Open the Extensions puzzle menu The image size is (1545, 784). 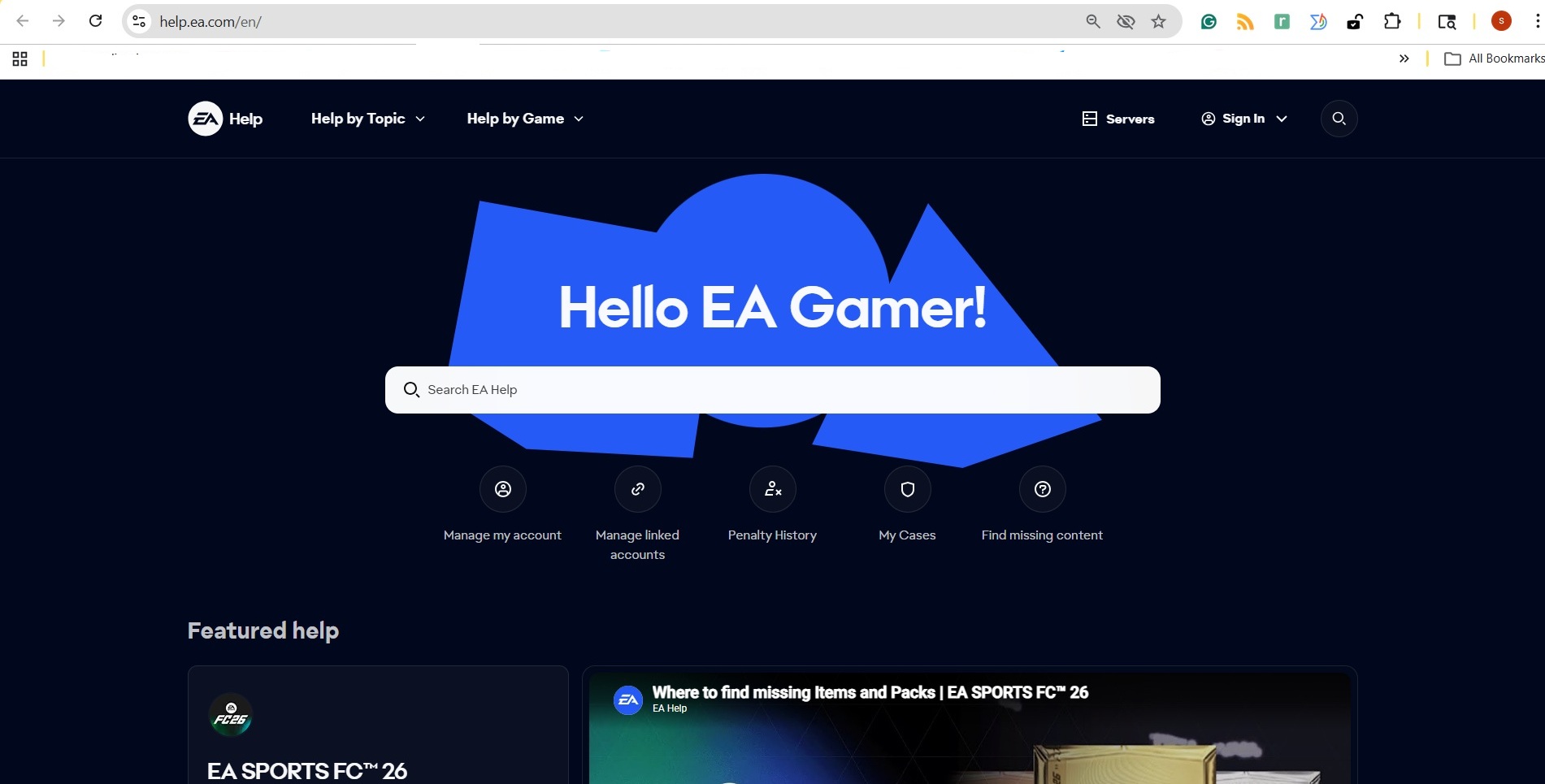pyautogui.click(x=1392, y=21)
